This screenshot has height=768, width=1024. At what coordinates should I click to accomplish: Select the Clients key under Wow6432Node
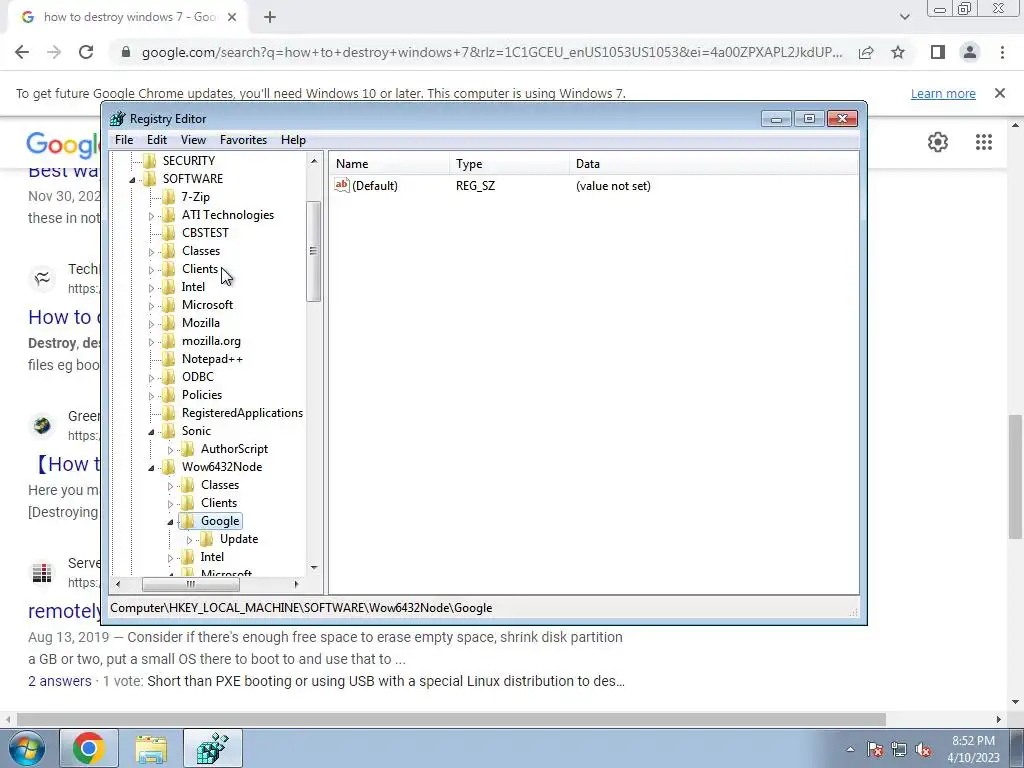click(x=219, y=503)
